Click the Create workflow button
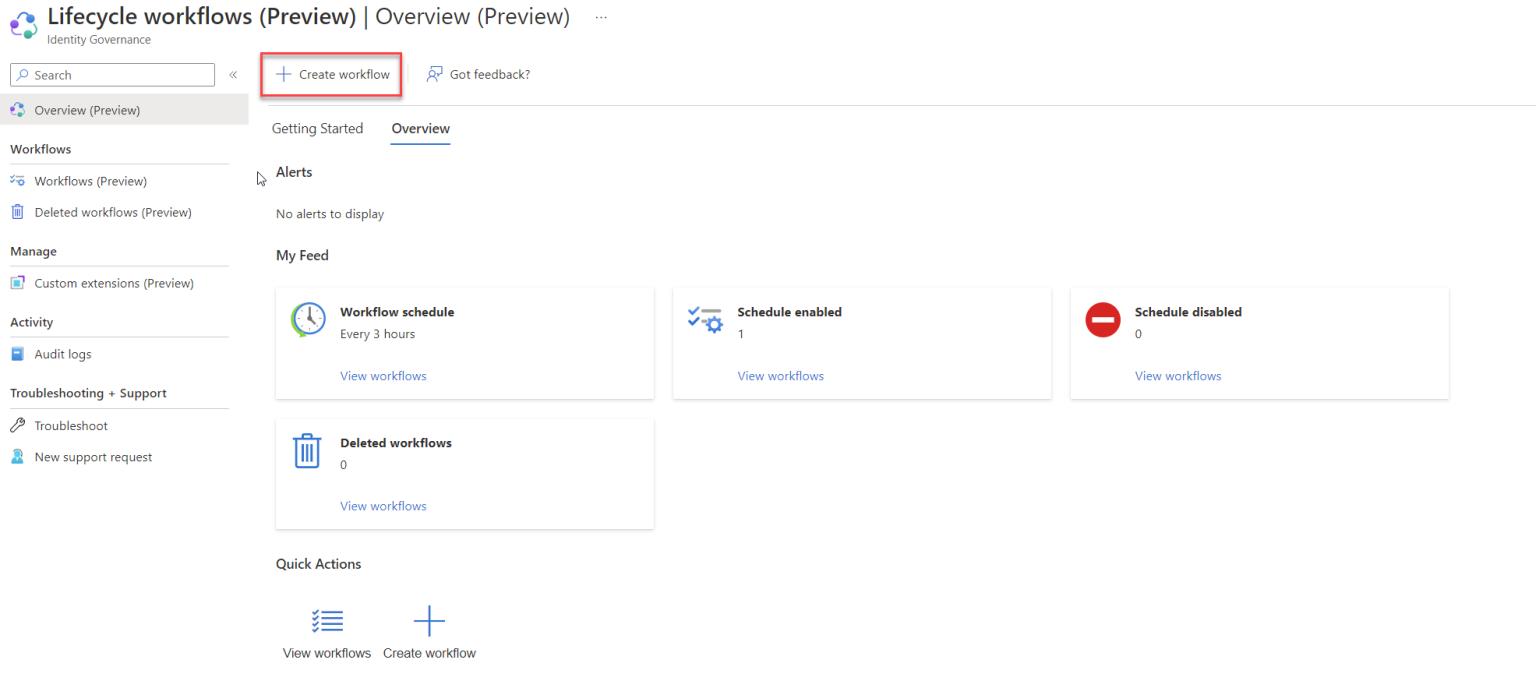Screen dimensions: 1536x688 click(331, 74)
